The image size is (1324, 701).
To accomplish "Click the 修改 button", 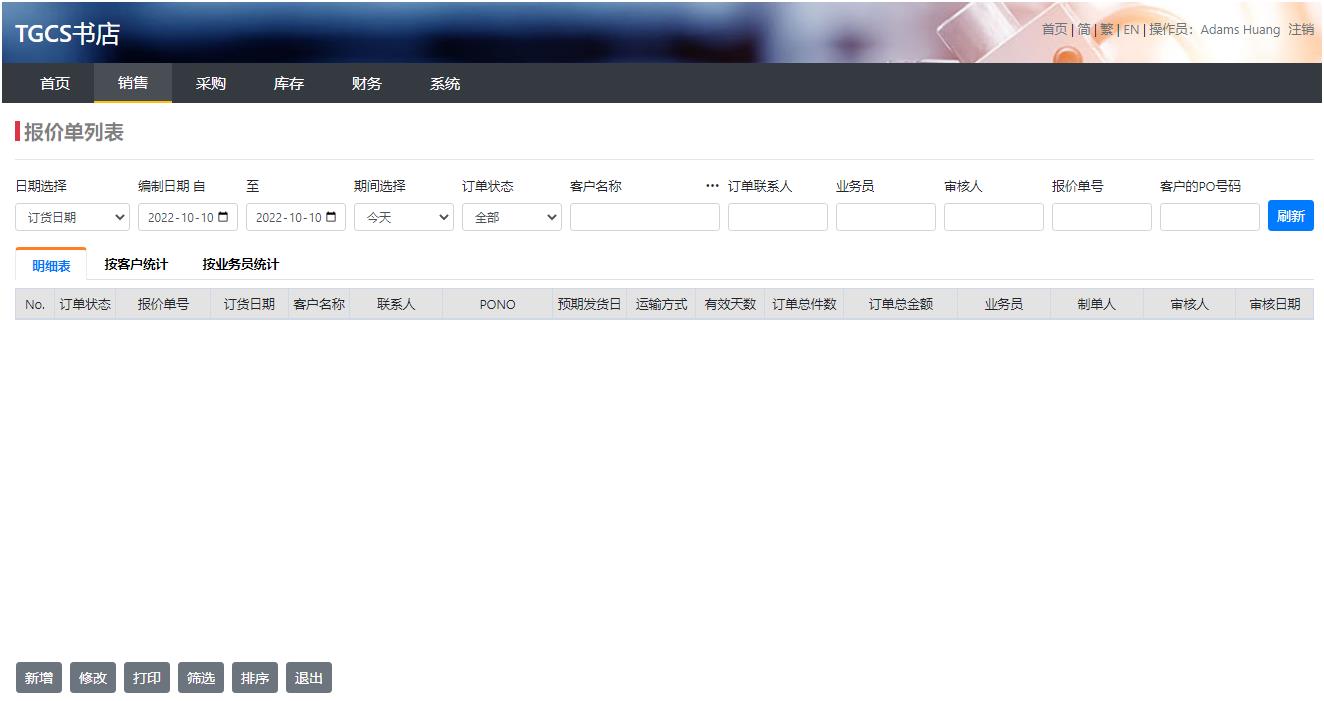I will pyautogui.click(x=93, y=678).
